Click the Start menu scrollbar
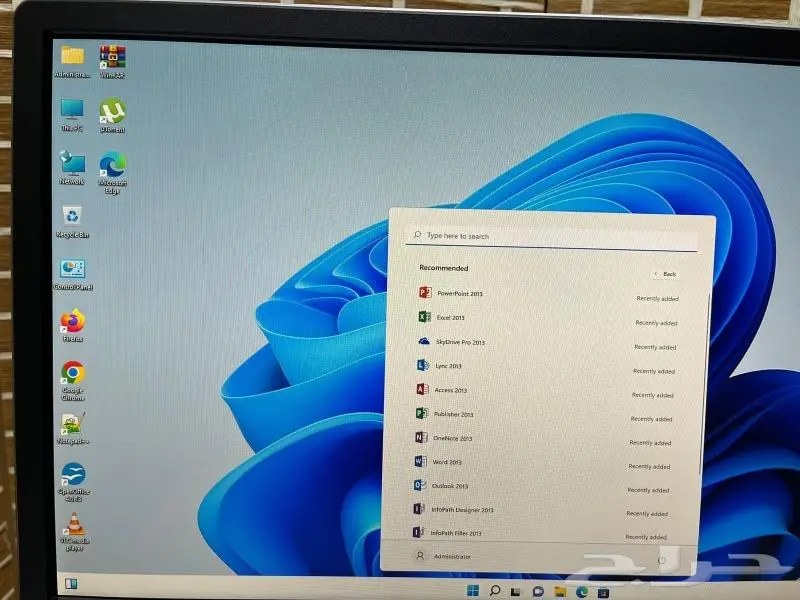 [x=706, y=383]
